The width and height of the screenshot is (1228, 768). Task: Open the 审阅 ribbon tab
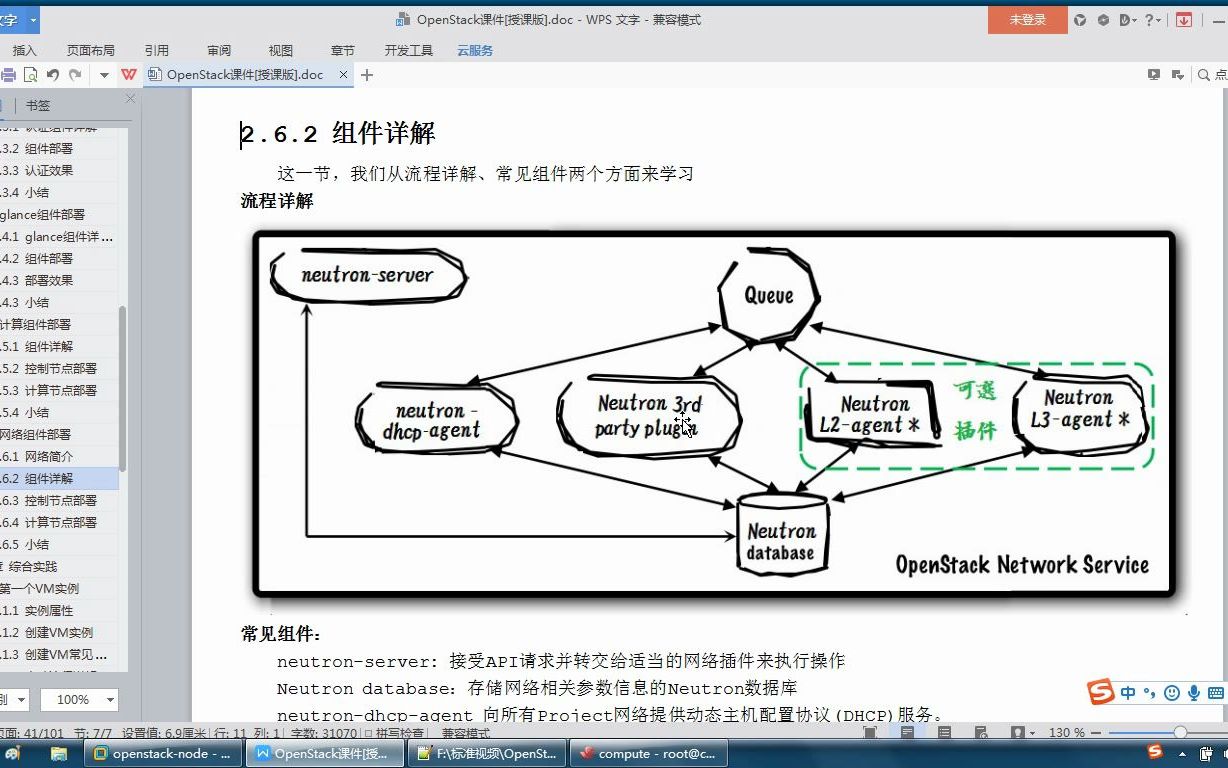(219, 50)
